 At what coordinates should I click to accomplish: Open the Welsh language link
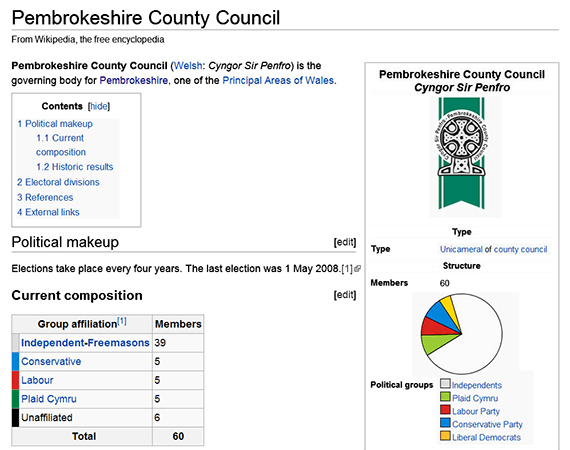click(x=188, y=66)
